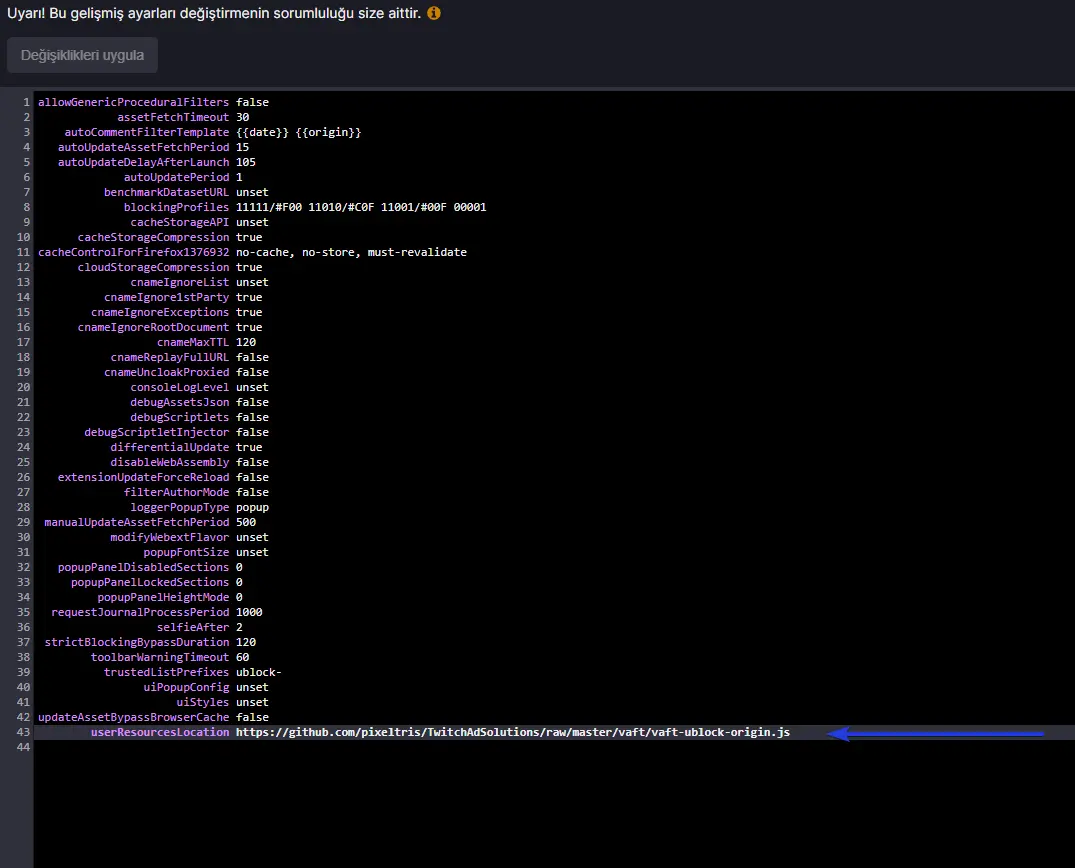The width and height of the screenshot is (1075, 868).
Task: Click the trustedListPrefixes ublock- value
Action: [258, 673]
